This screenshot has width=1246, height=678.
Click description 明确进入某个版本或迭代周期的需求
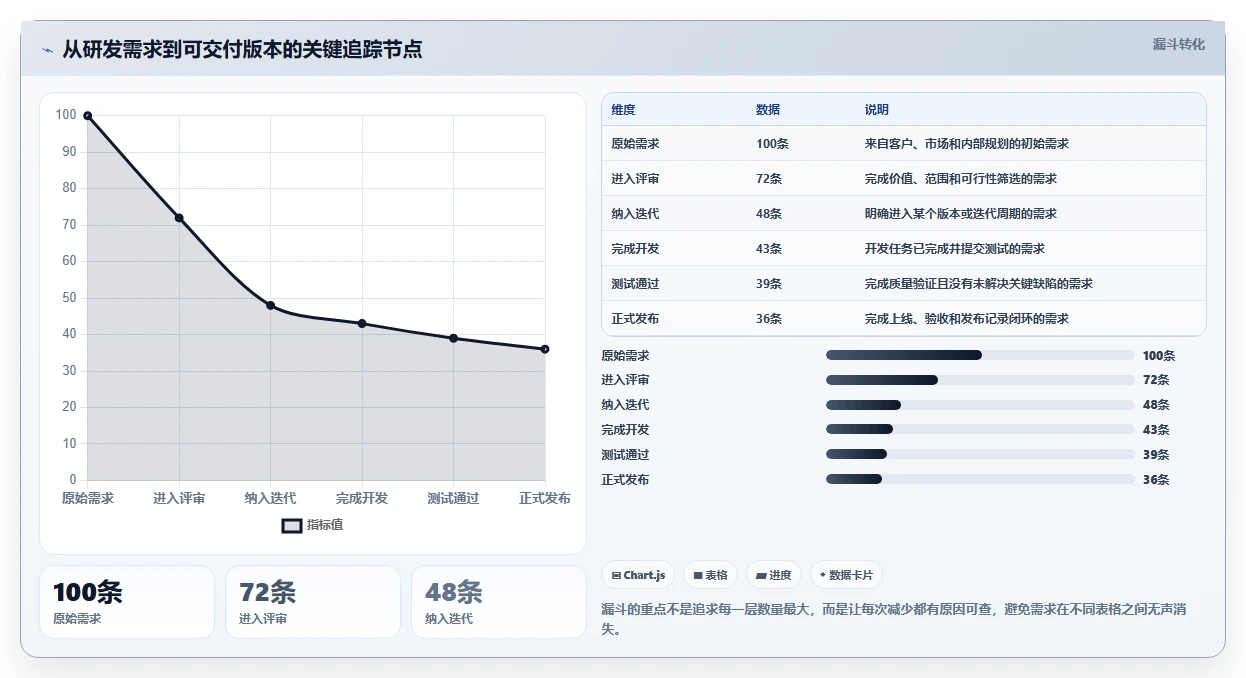click(961, 214)
